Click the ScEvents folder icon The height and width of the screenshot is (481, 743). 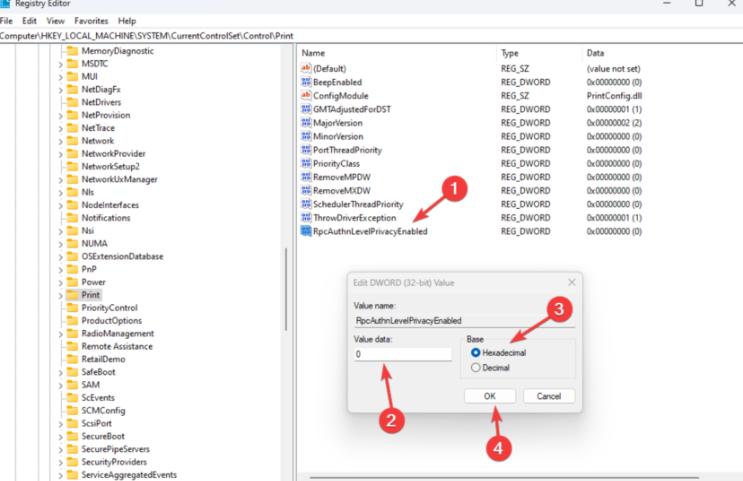[72, 398]
